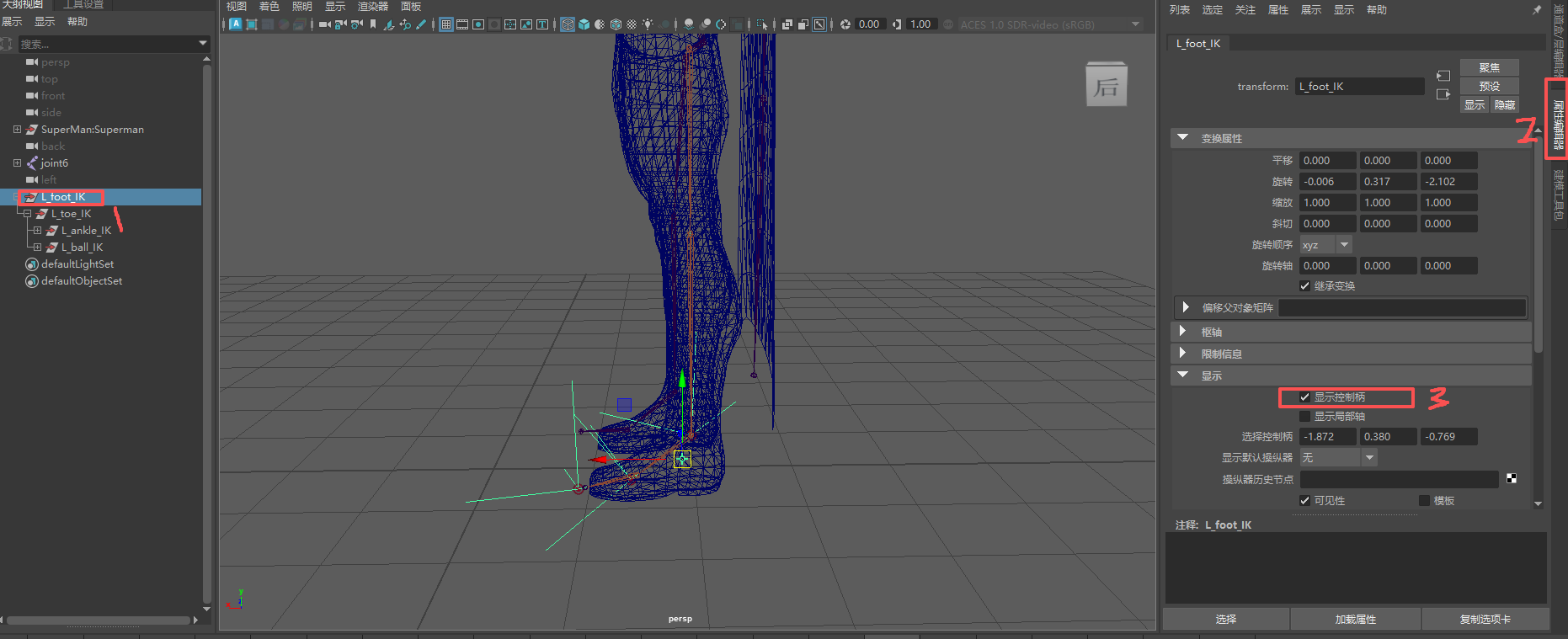
Task: Expand the joint6 outliner node
Action: click(x=17, y=163)
